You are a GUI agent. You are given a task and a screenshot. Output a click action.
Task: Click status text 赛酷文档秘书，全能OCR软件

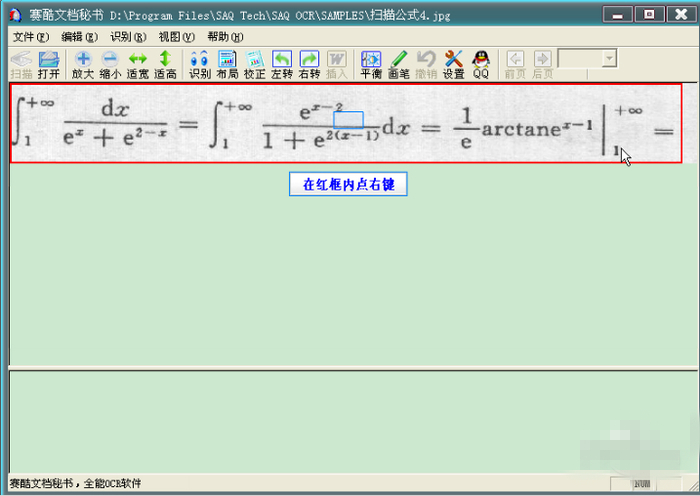point(75,483)
